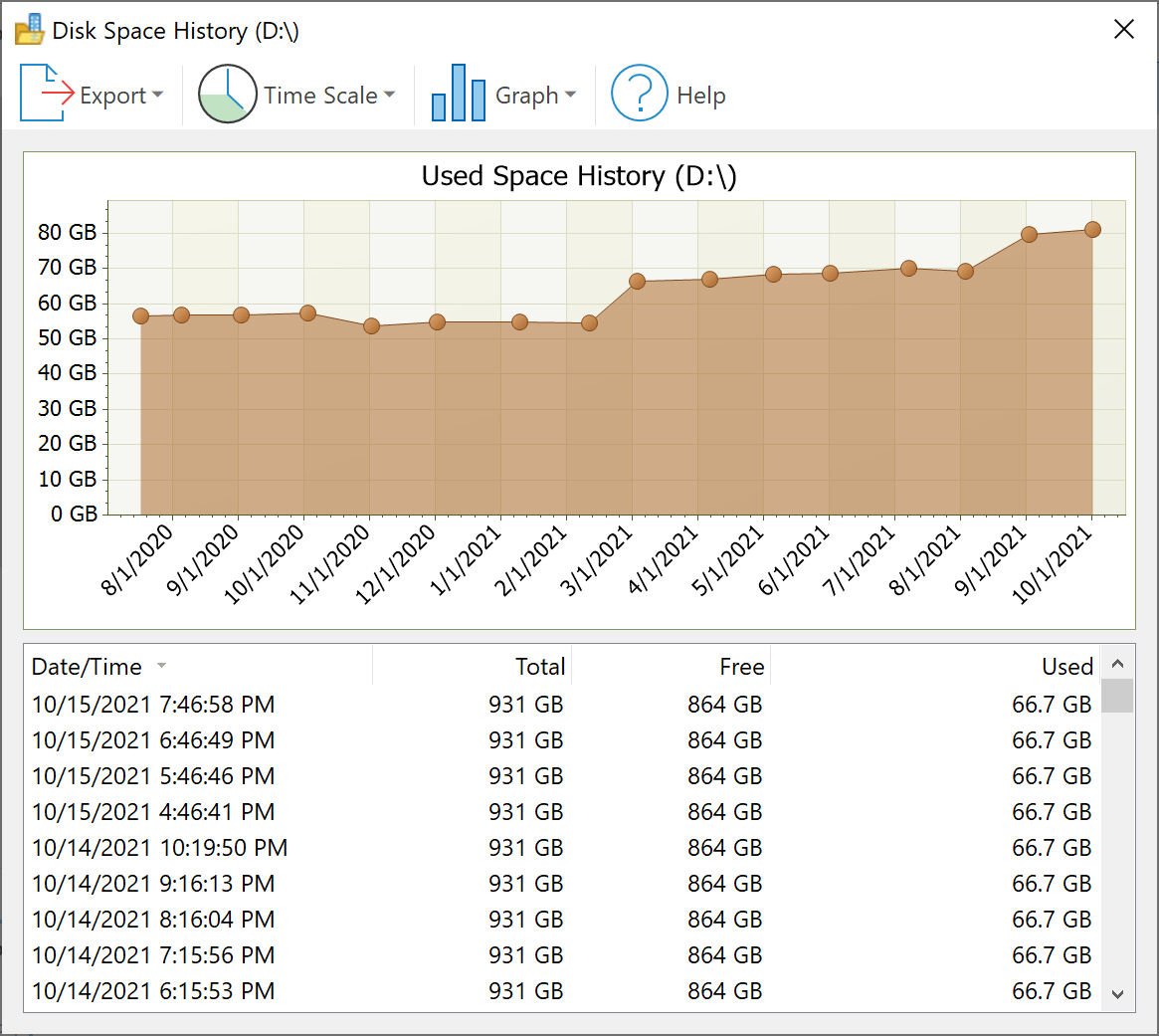This screenshot has width=1159, height=1036.
Task: Click the data point just before 9/1/2021
Action: [x=965, y=272]
